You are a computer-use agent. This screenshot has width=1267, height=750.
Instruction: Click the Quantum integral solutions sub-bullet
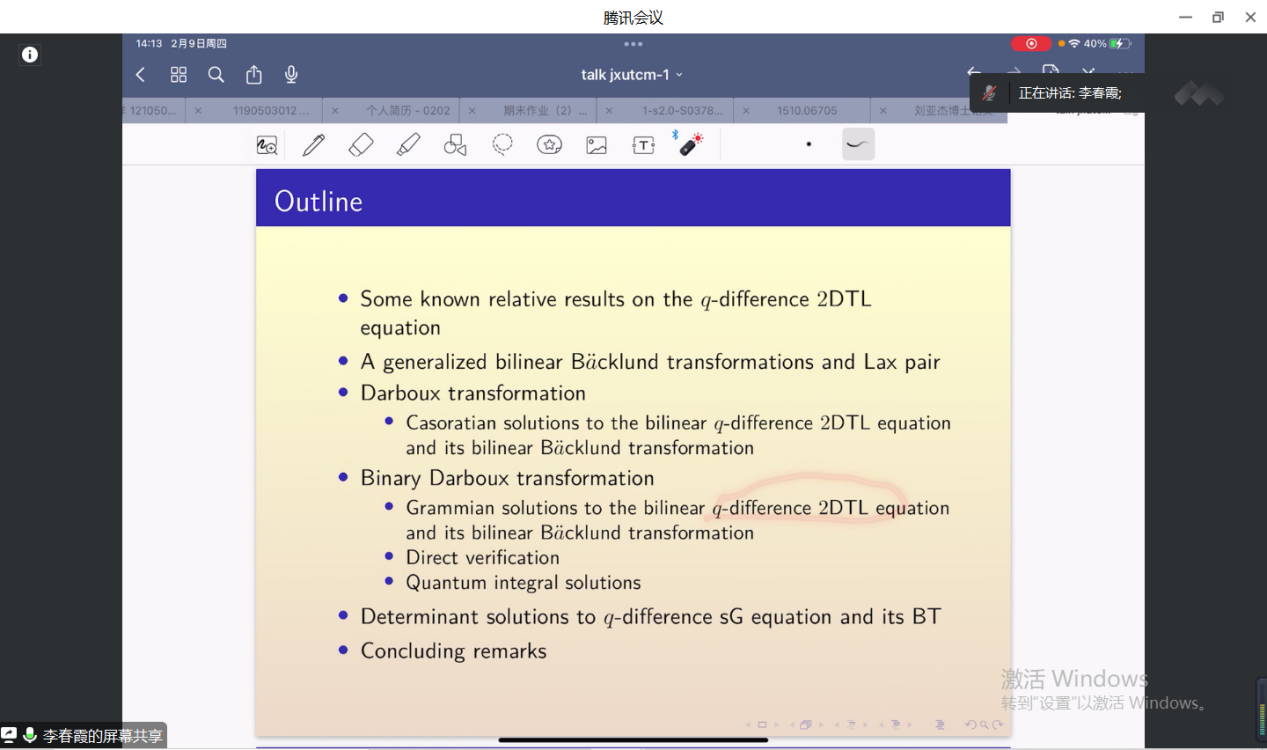(x=523, y=583)
